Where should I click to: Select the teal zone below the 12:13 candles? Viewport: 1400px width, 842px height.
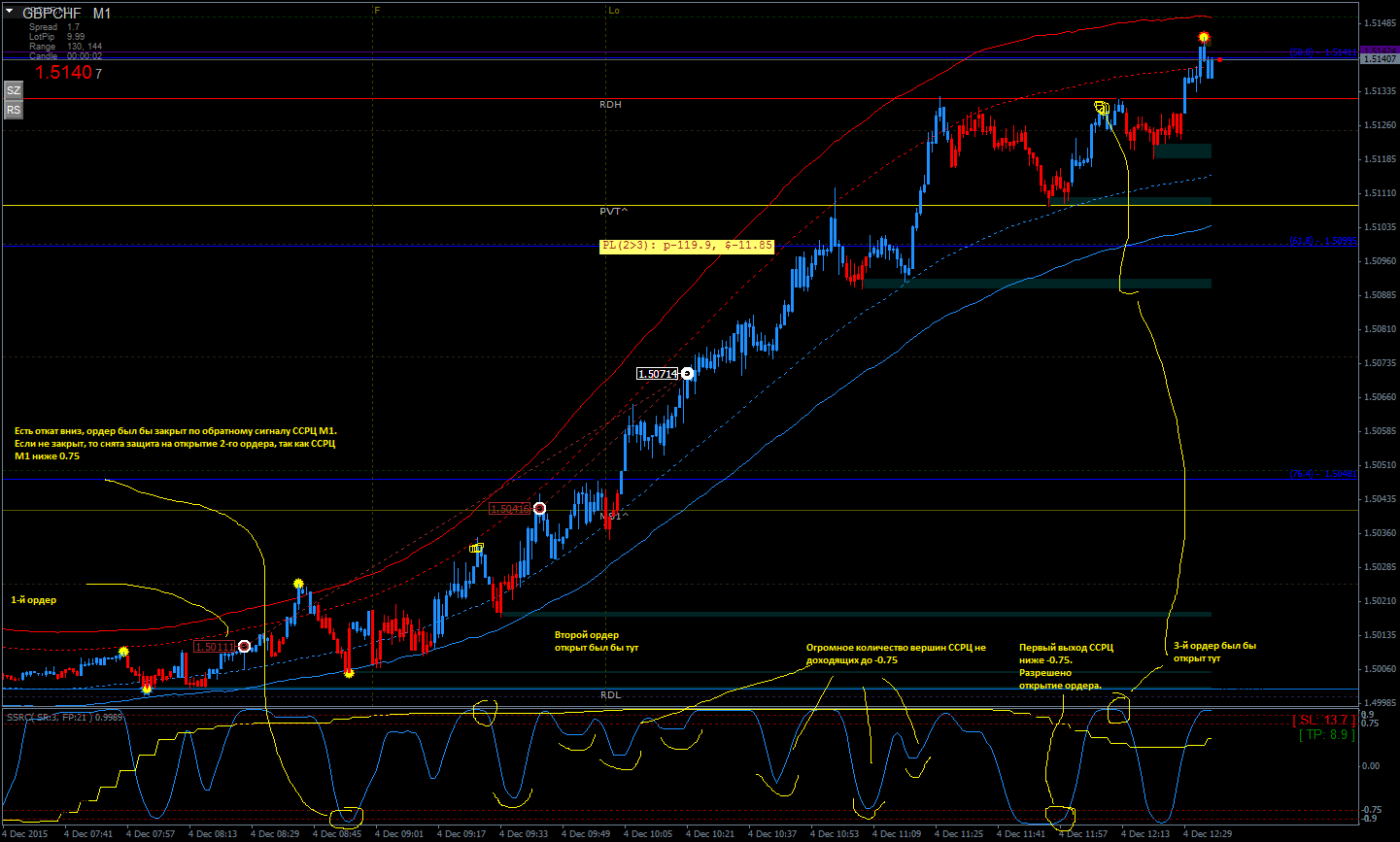[x=1182, y=151]
